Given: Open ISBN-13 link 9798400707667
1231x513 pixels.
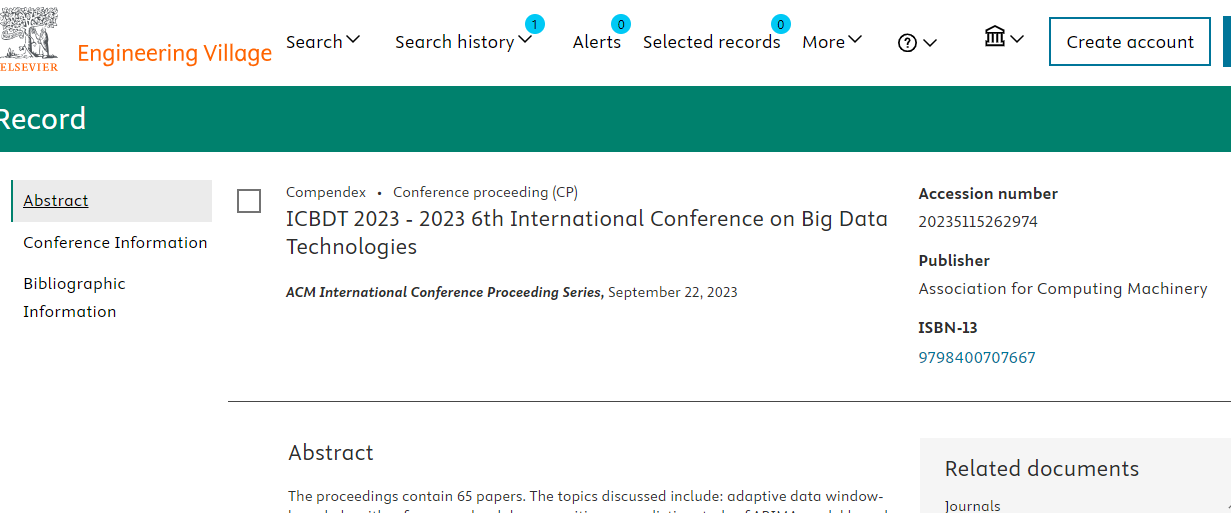Looking at the screenshot, I should [977, 357].
